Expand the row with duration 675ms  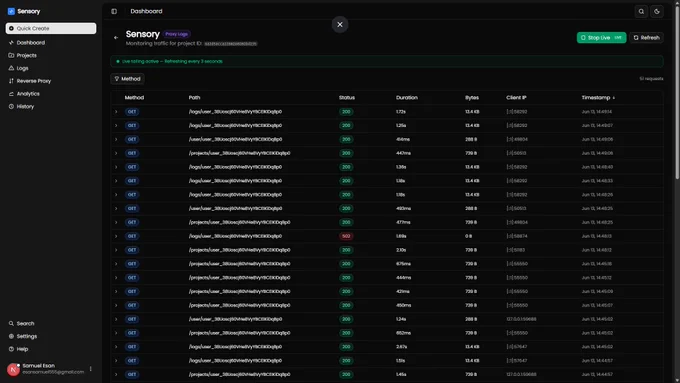click(116, 264)
